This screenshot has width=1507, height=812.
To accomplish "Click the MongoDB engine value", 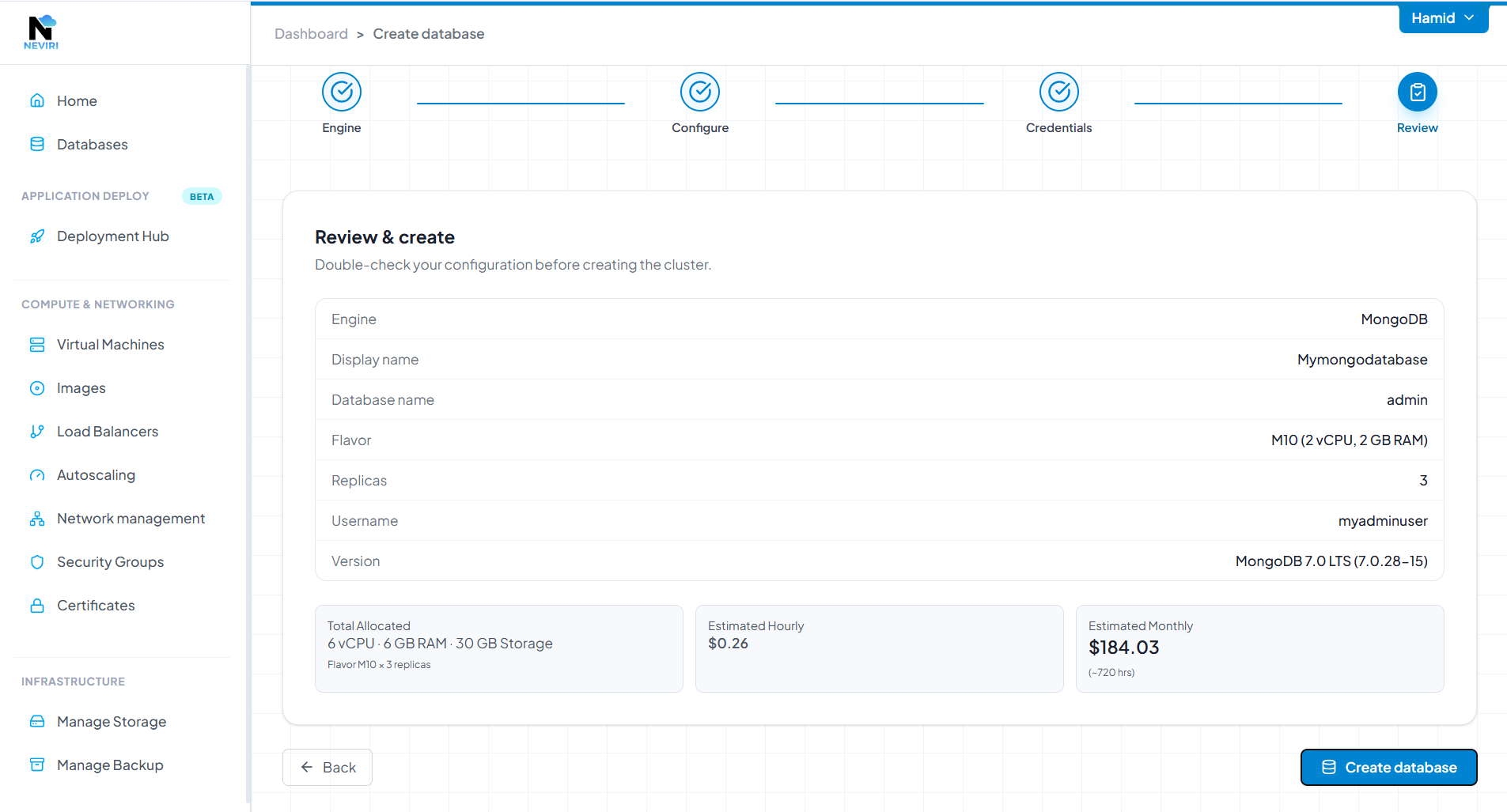I will 1394,319.
